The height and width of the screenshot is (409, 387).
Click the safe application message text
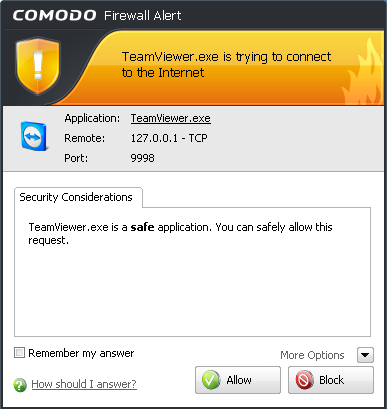pos(180,233)
